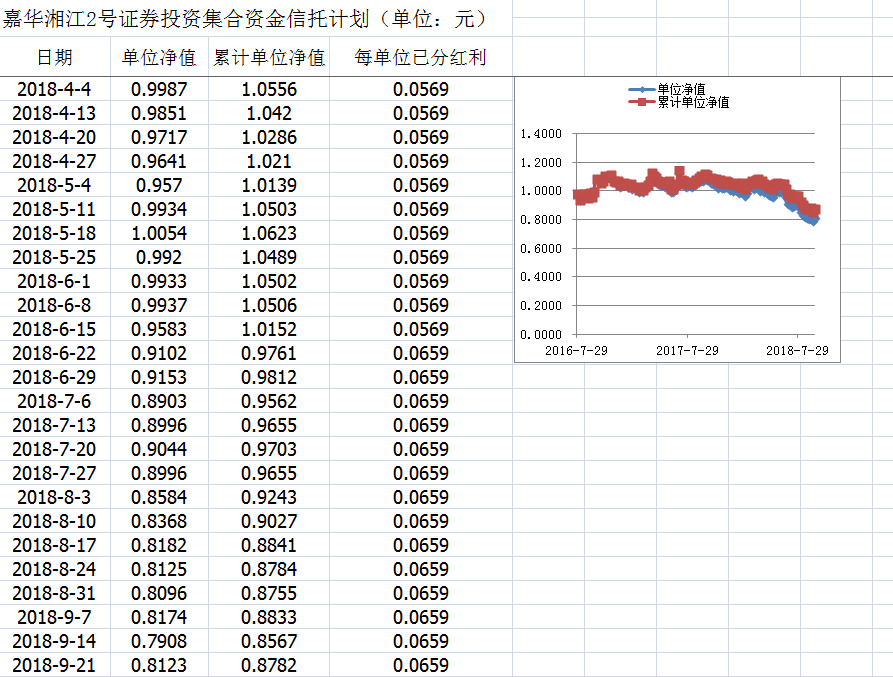Viewport: 893px width, 677px height.
Task: Click chart axis label 2018-7-29
Action: [797, 350]
